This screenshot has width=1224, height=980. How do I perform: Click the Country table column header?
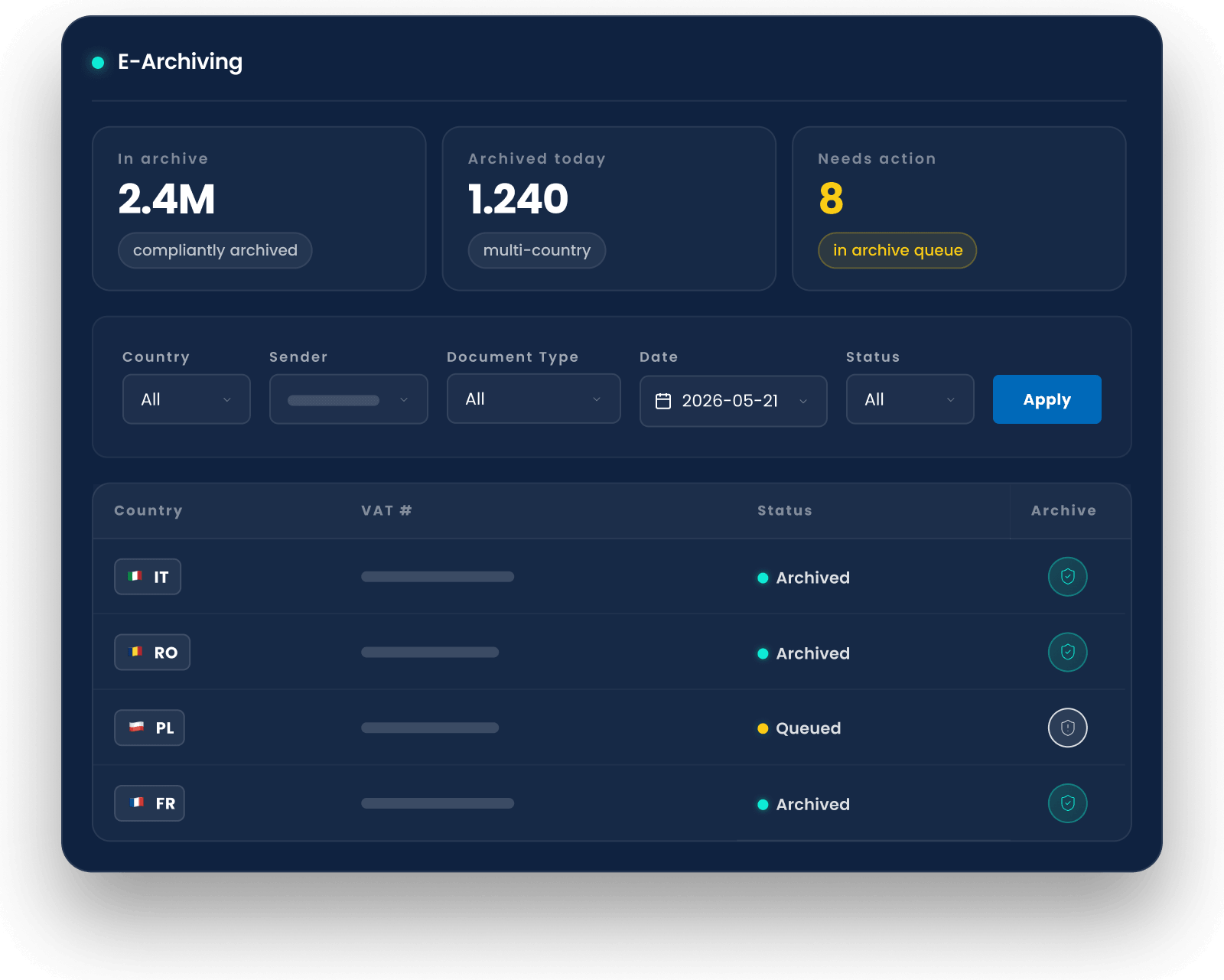pyautogui.click(x=148, y=511)
